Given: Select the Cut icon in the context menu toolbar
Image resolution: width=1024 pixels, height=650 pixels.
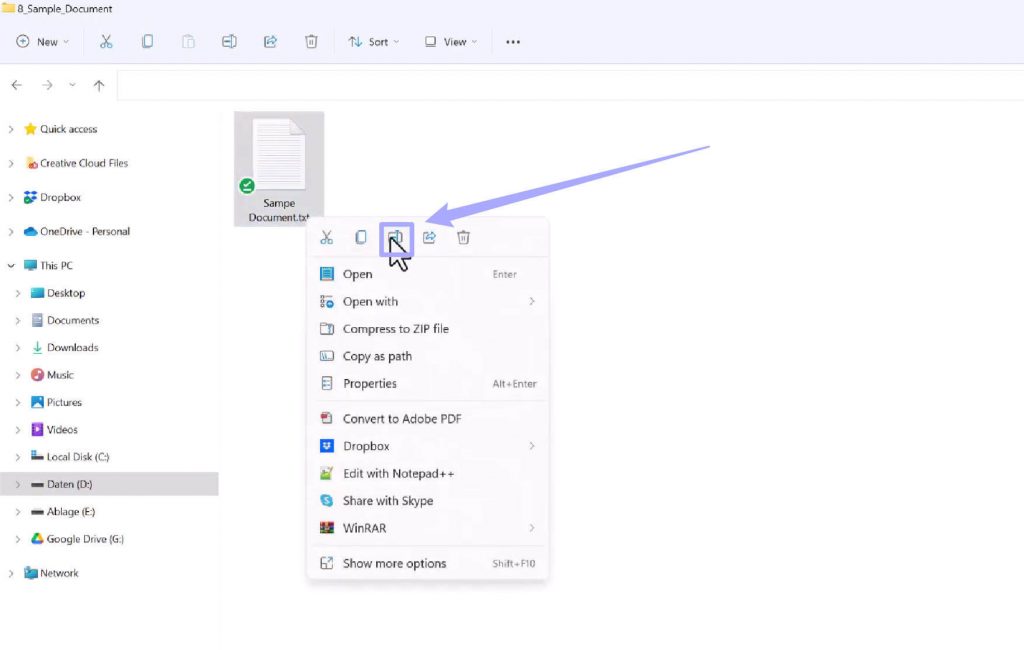Looking at the screenshot, I should [x=325, y=237].
